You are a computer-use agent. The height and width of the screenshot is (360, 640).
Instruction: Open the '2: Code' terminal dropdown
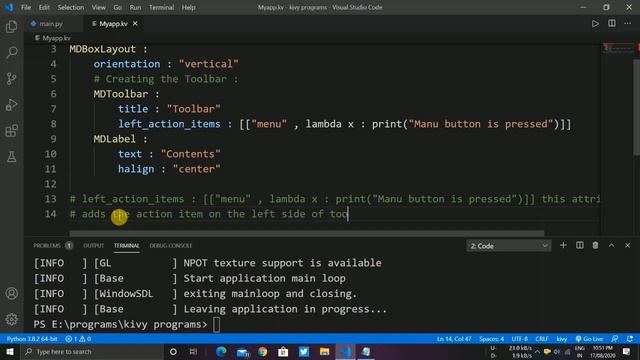(x=509, y=246)
